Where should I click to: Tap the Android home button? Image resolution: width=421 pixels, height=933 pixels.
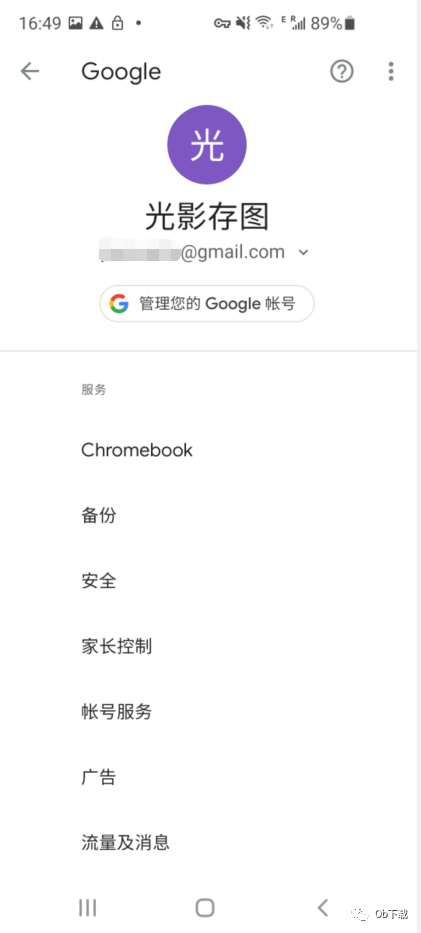(205, 908)
